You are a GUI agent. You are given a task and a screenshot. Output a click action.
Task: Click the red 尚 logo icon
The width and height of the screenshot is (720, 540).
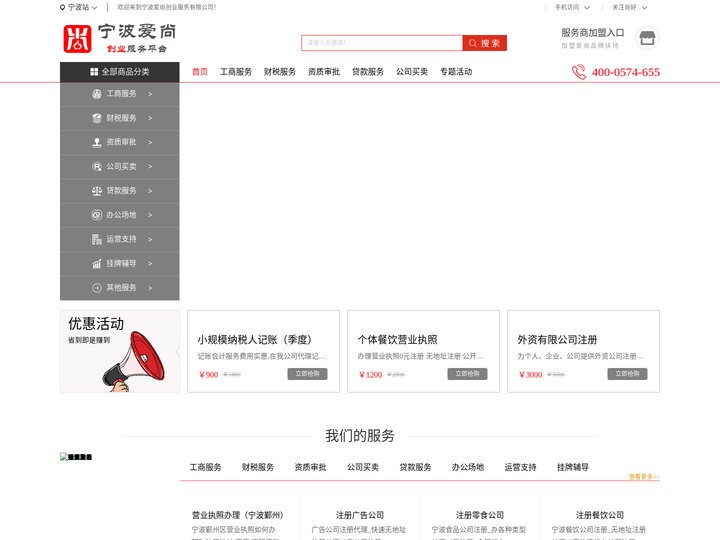point(77,39)
